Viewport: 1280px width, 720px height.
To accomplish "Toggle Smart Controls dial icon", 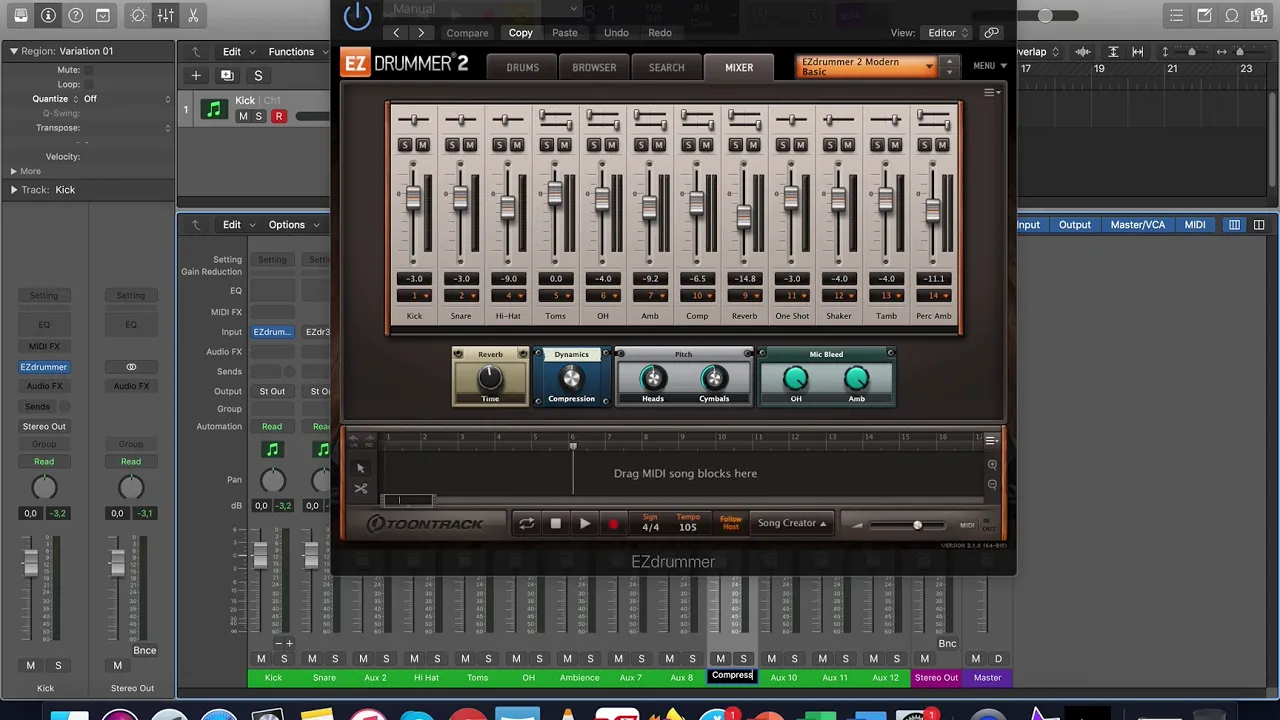I will coord(138,16).
